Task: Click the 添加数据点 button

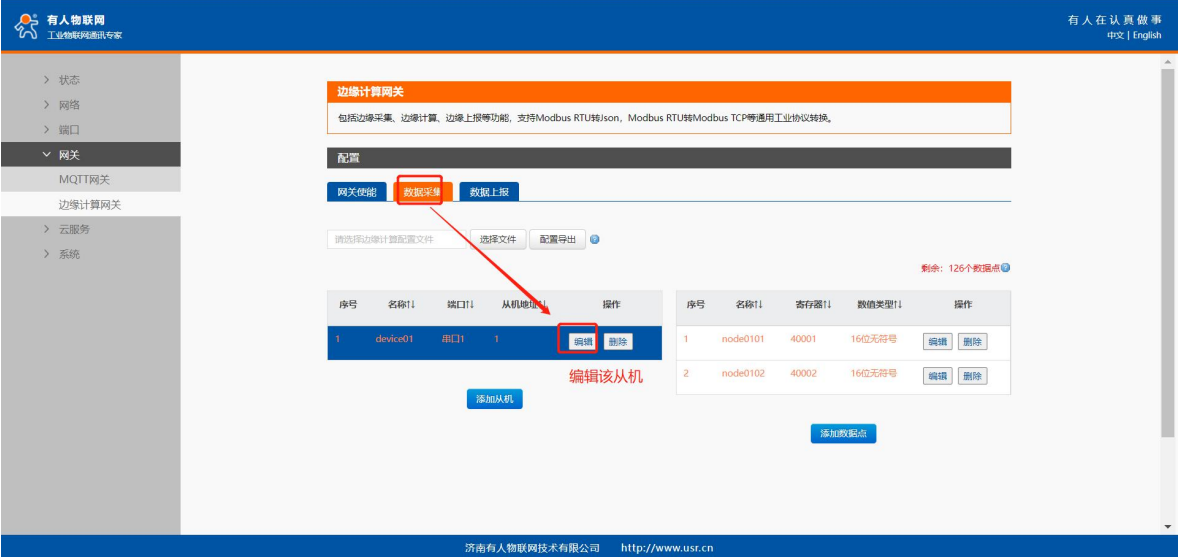Action: (843, 433)
